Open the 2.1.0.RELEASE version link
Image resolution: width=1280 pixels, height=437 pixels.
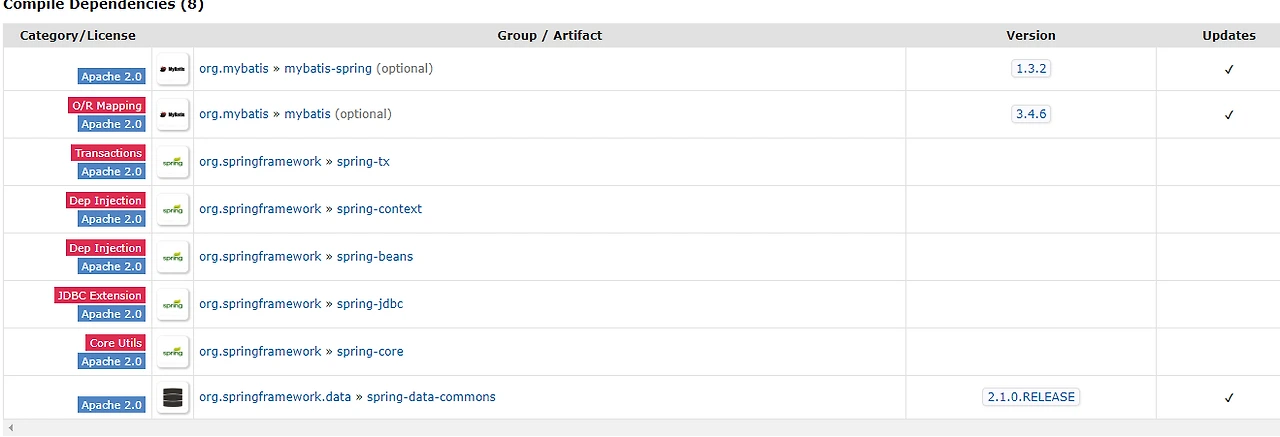pos(1030,397)
